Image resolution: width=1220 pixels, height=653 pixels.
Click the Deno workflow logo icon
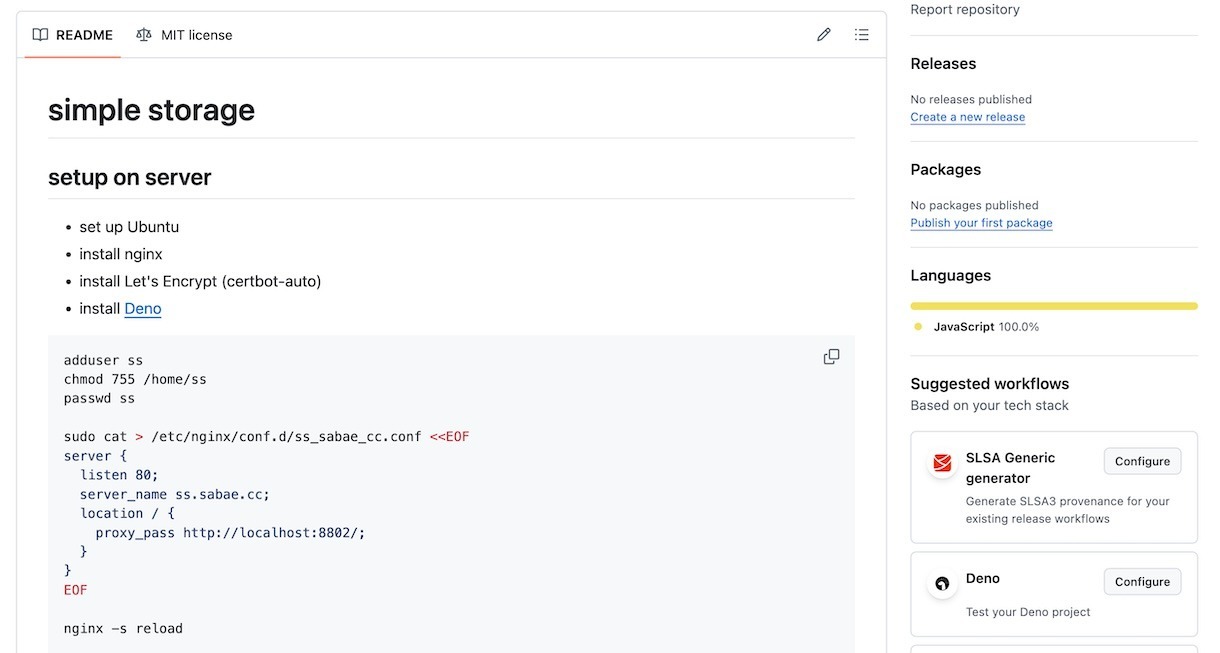(x=942, y=584)
